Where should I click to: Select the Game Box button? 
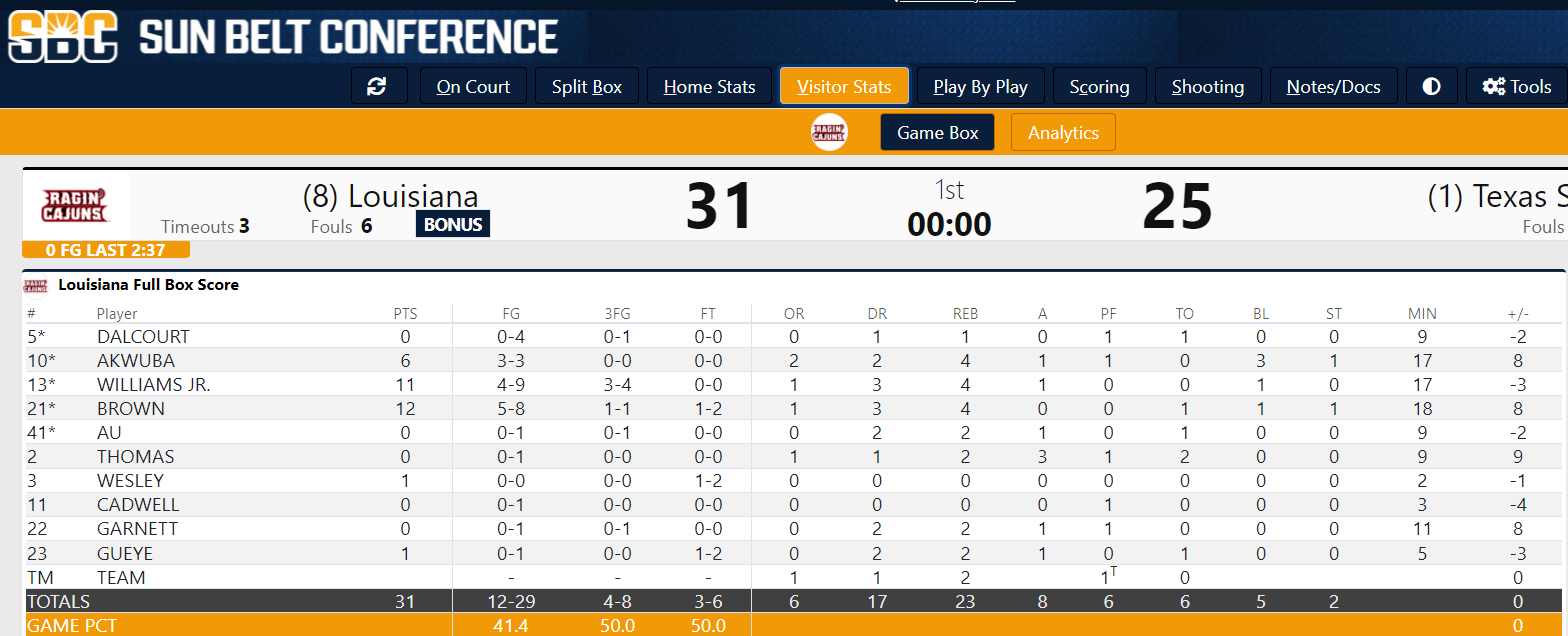[x=937, y=133]
